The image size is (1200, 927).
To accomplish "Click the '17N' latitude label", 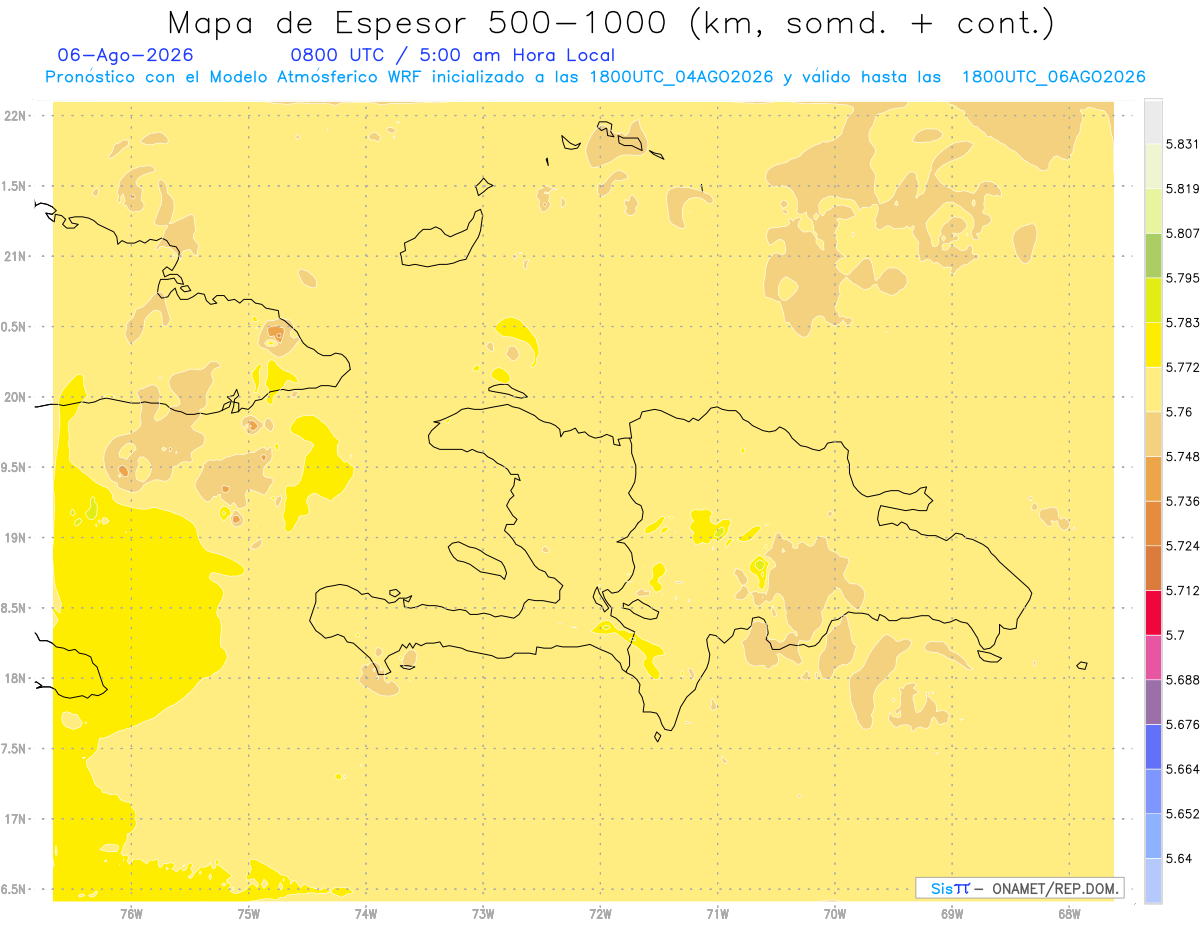I will pos(15,819).
